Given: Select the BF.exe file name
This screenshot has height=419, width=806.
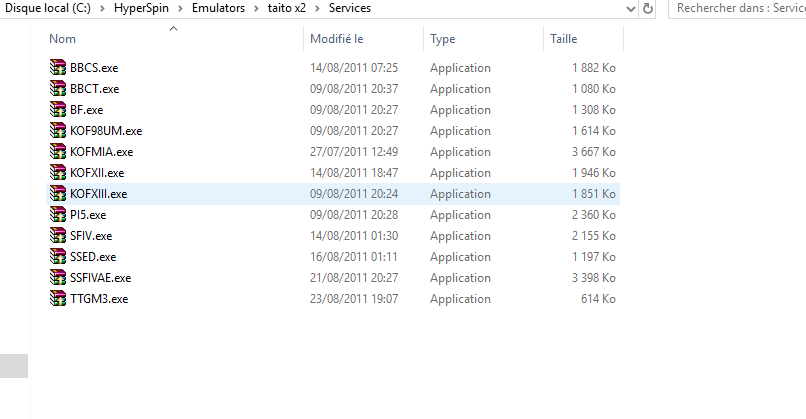Looking at the screenshot, I should coord(86,110).
